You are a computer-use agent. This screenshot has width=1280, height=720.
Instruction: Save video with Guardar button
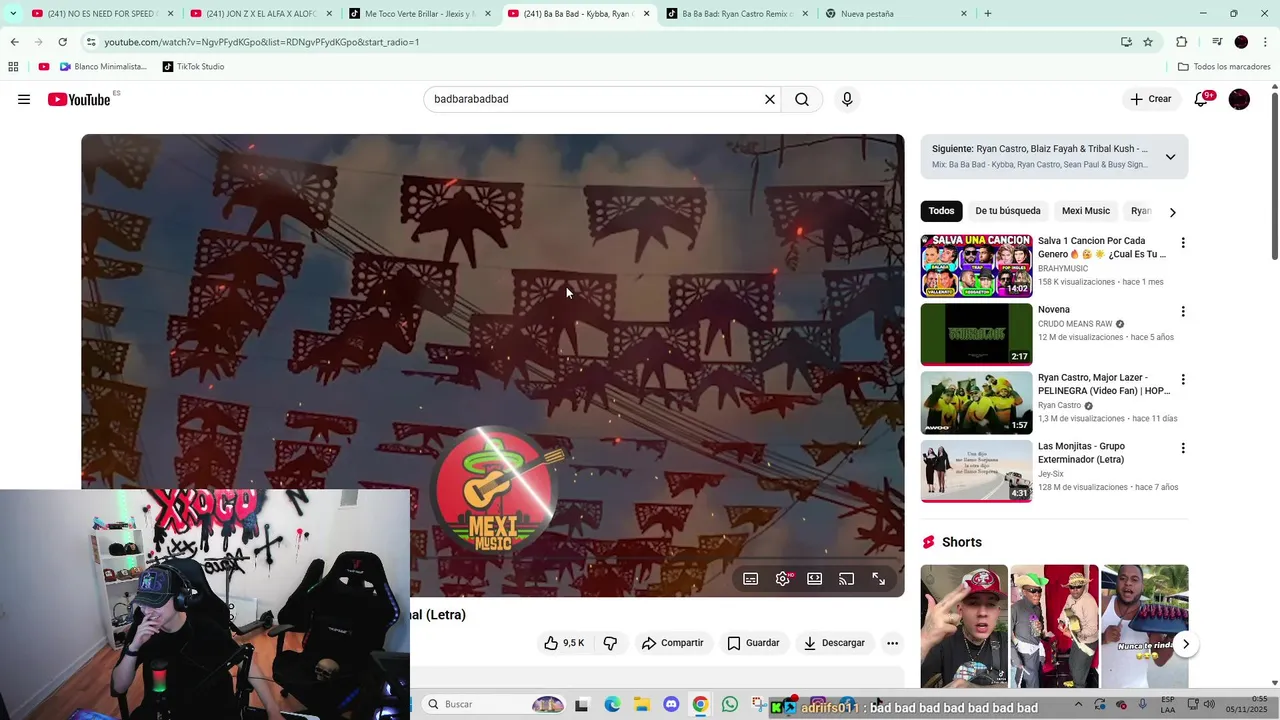click(753, 643)
